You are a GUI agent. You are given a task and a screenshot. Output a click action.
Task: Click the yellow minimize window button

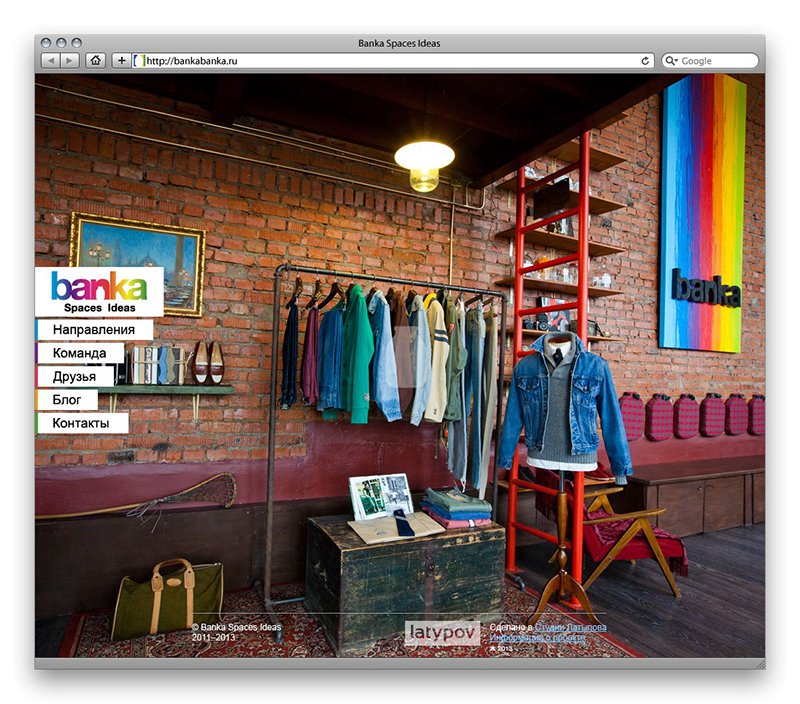tap(60, 44)
